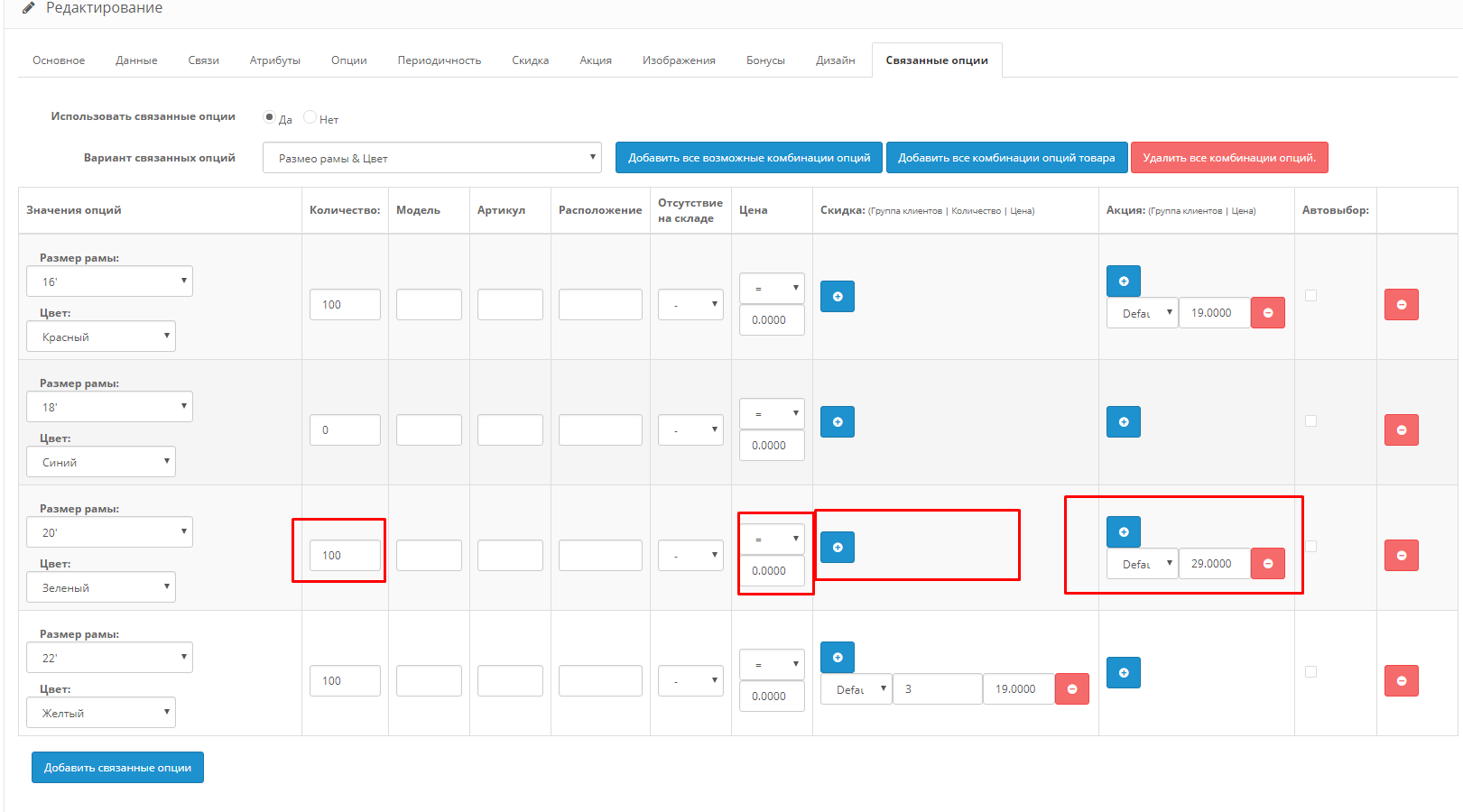Focus the quantity field showing 0
Image resolution: width=1463 pixels, height=812 pixels.
(x=345, y=429)
